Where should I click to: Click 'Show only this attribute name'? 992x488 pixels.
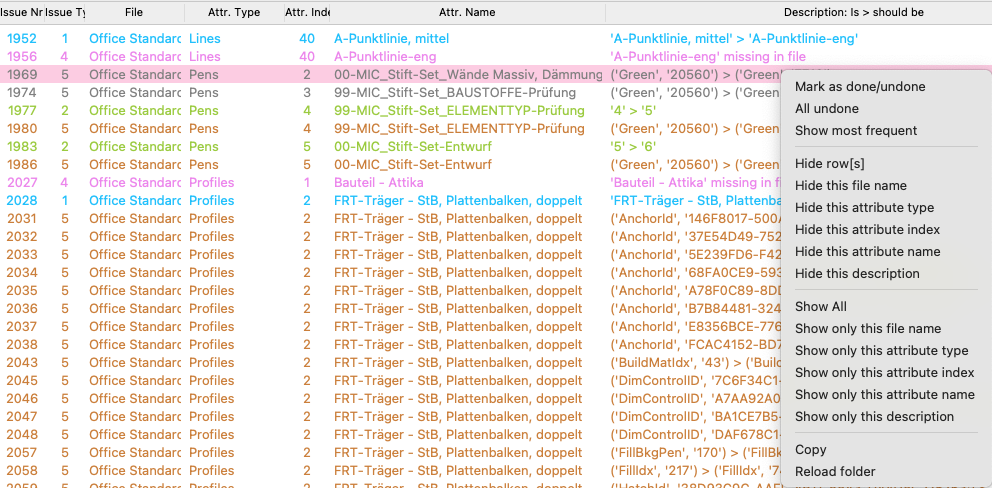[x=884, y=395]
